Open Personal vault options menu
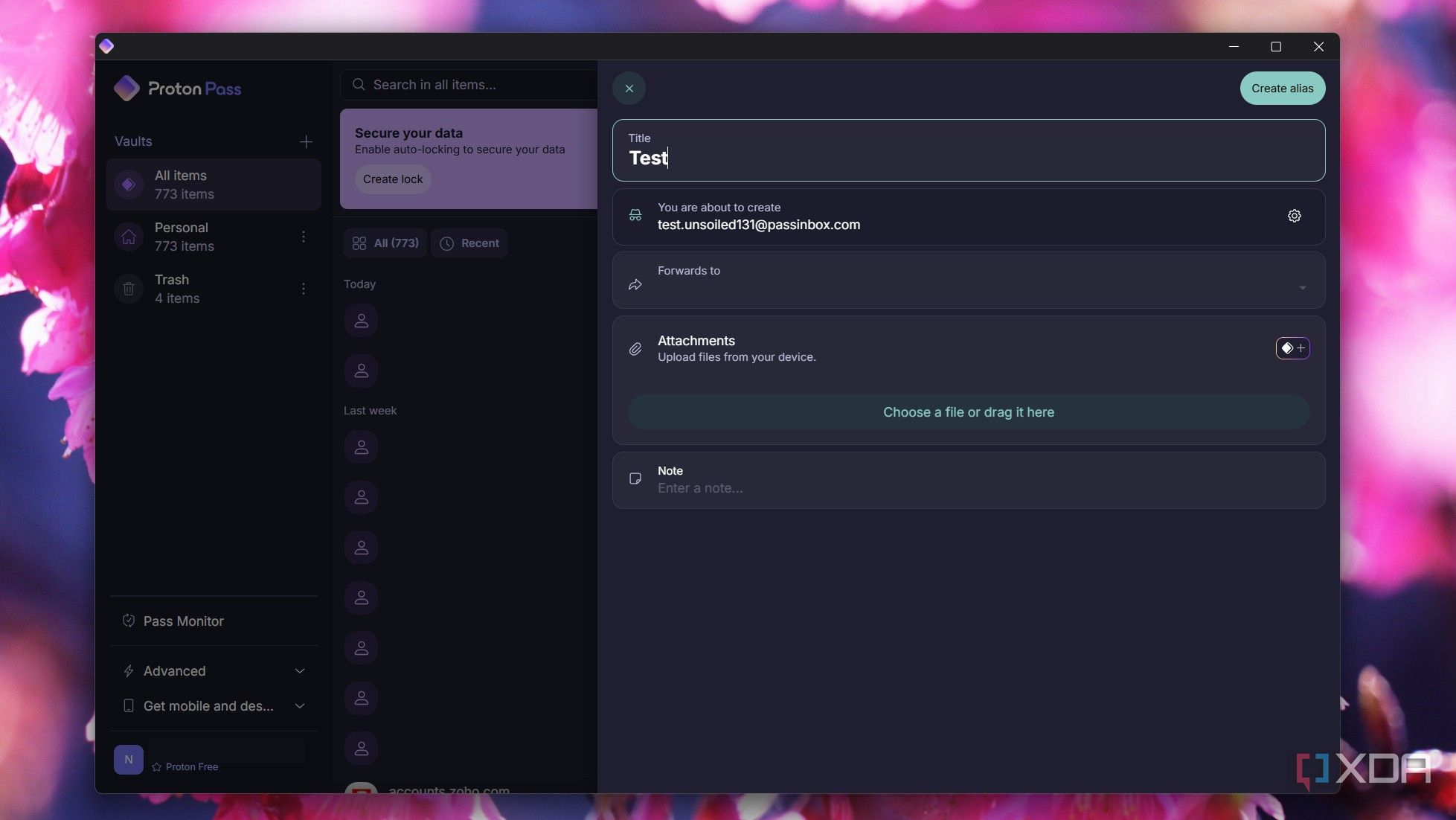The height and width of the screenshot is (820, 1456). [303, 237]
